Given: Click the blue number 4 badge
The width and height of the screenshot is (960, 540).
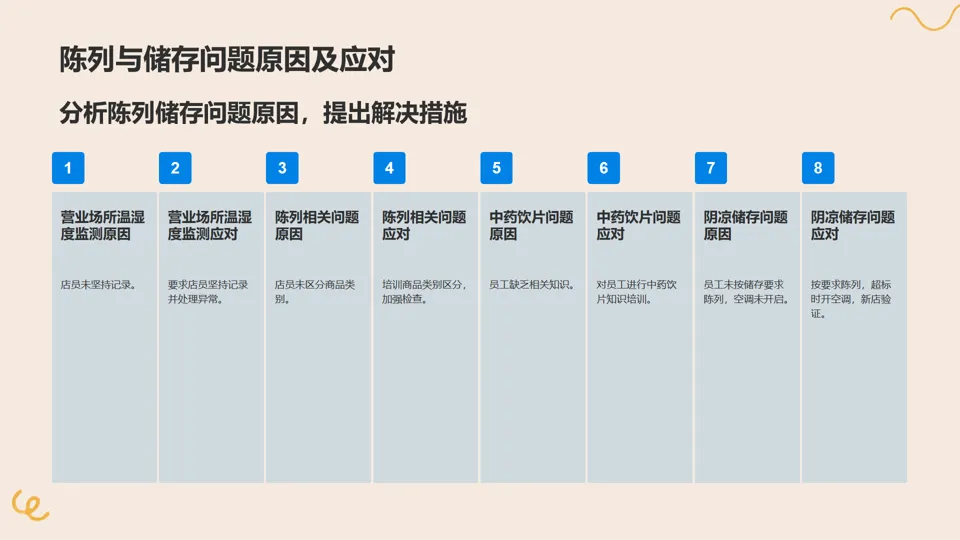Looking at the screenshot, I should coord(389,168).
